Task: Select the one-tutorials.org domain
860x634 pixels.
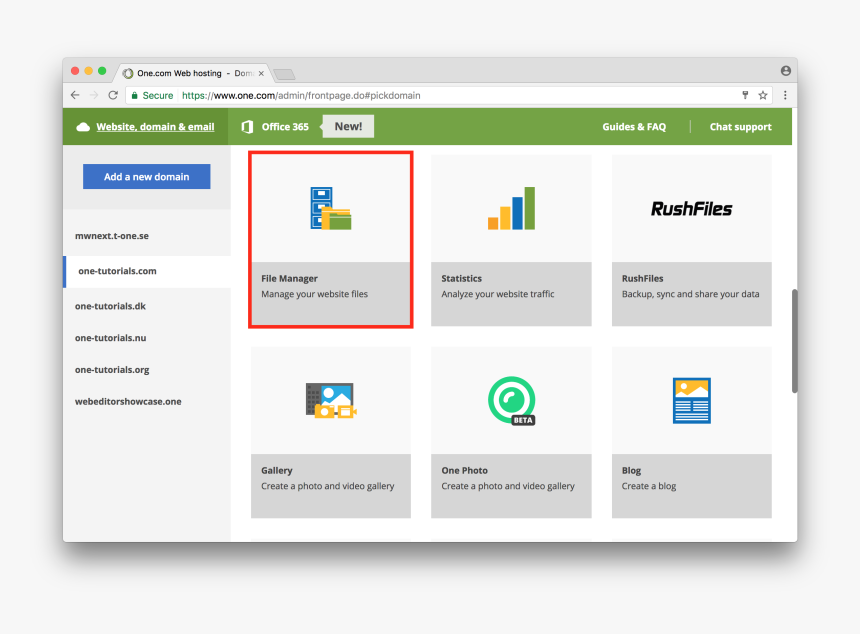Action: click(x=112, y=370)
